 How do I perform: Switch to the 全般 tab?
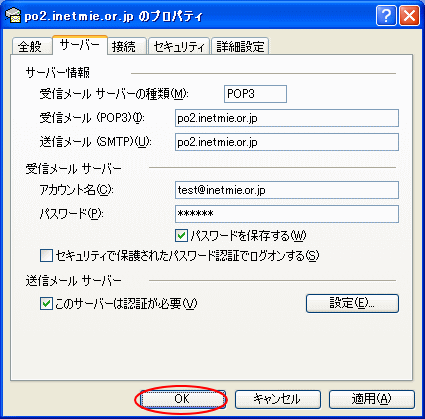tap(32, 46)
